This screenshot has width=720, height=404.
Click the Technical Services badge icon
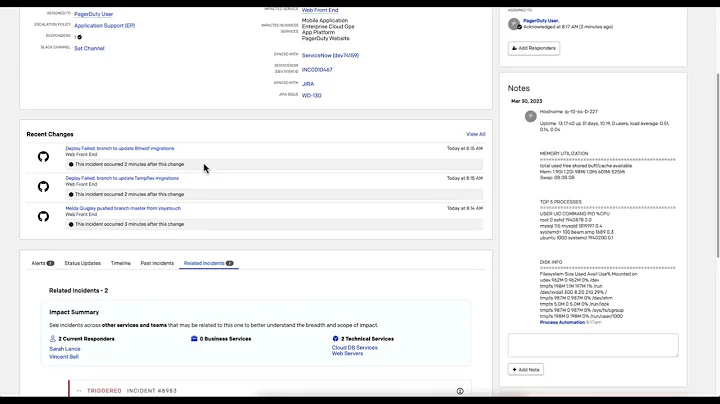point(335,339)
